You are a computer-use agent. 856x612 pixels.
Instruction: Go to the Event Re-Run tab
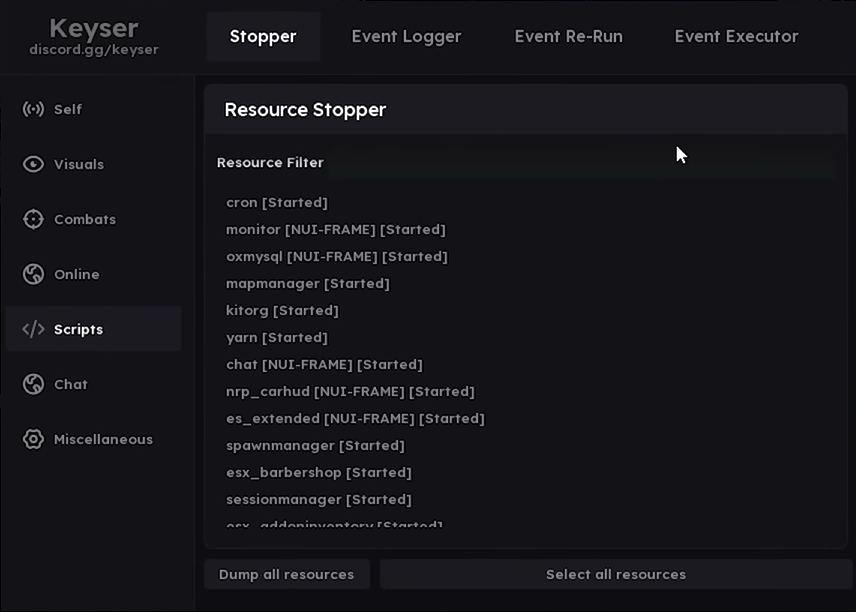click(568, 37)
